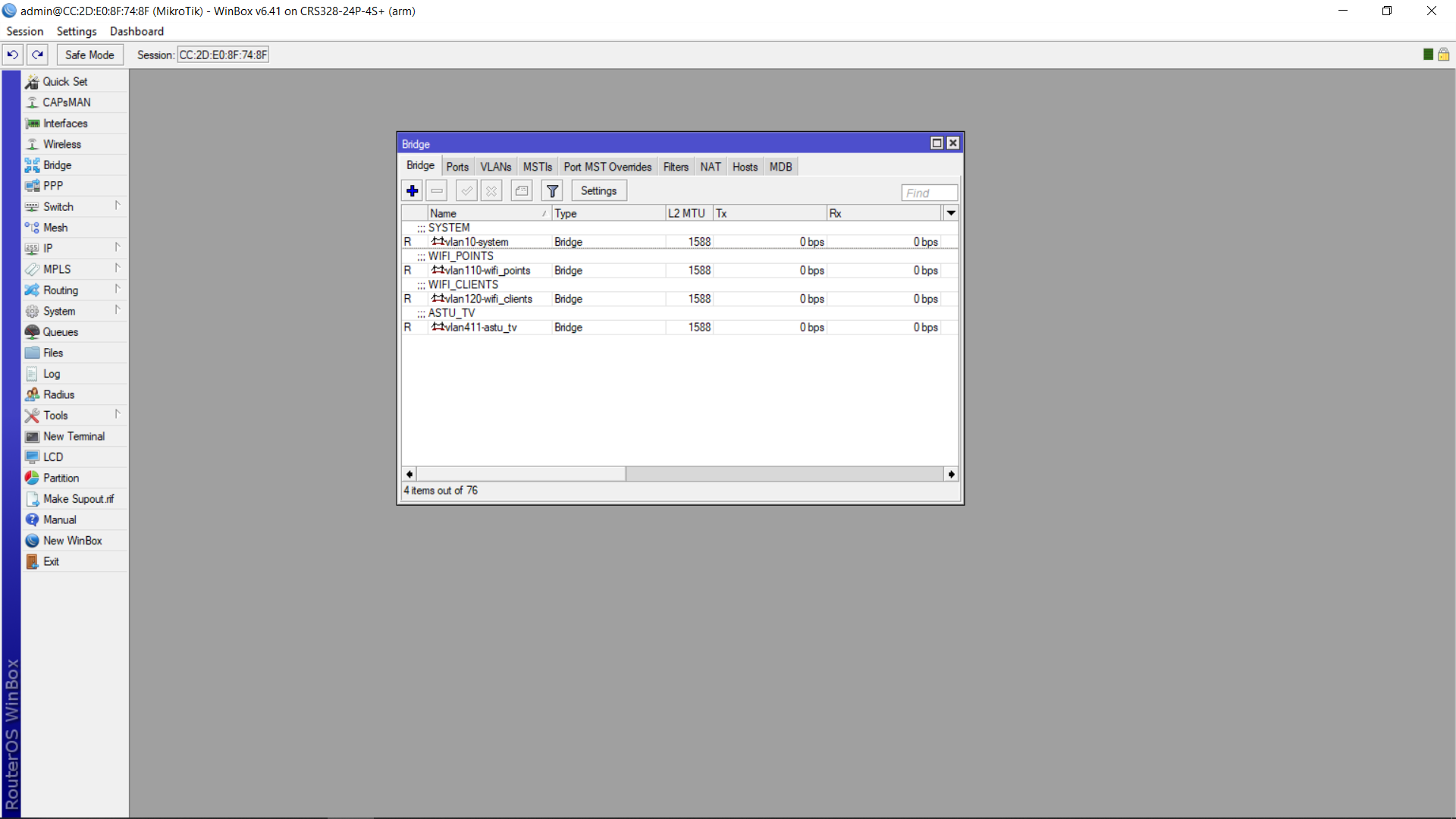Click the lock icon at top right

(1443, 55)
